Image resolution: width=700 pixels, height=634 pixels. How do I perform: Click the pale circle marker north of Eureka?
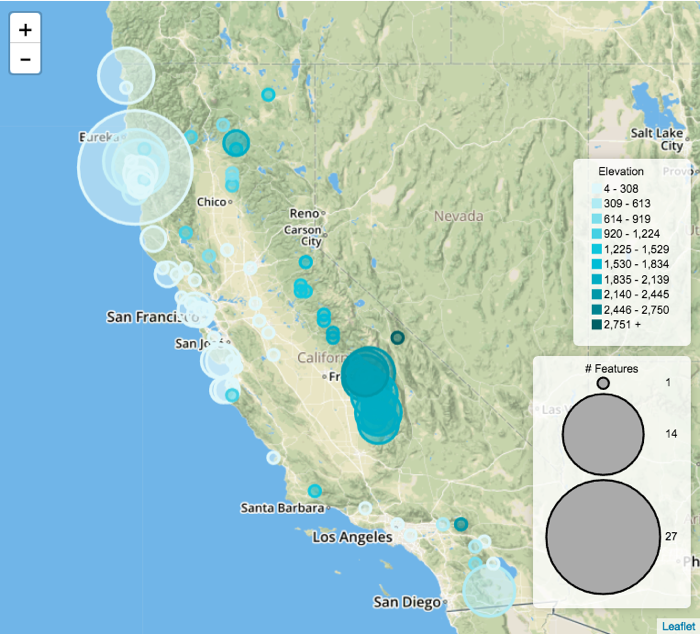(125, 74)
